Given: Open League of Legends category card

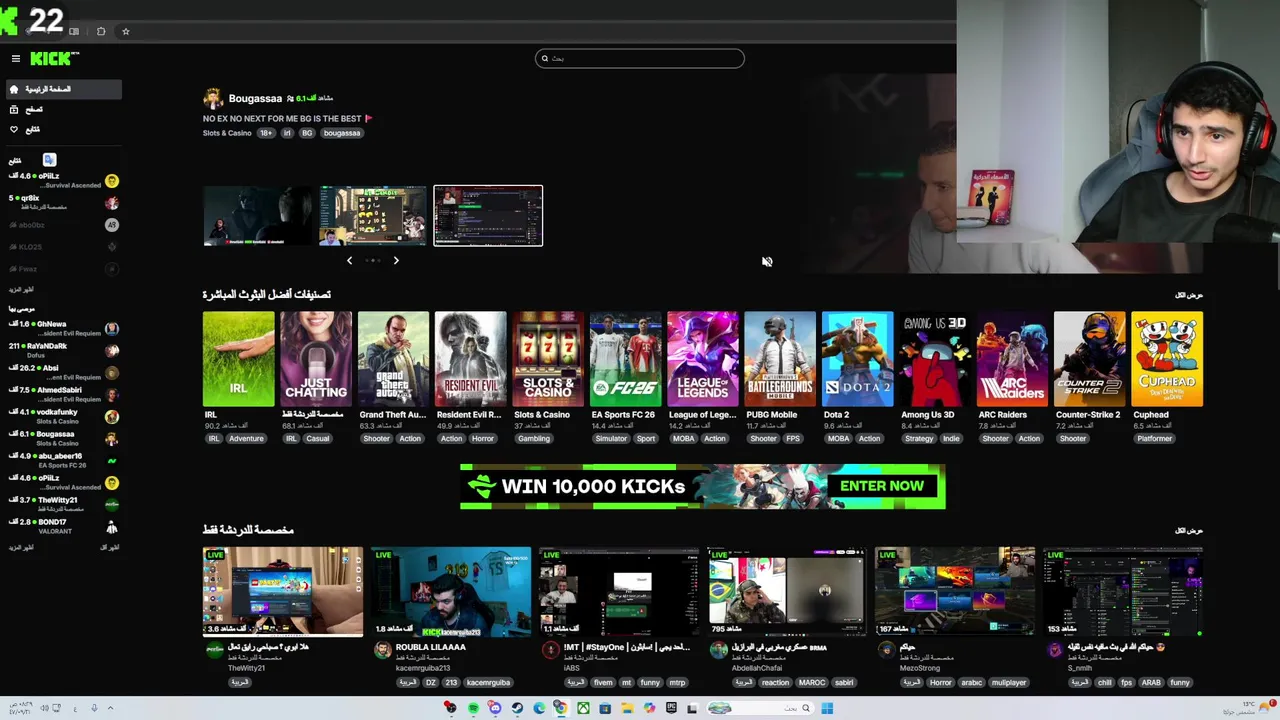Looking at the screenshot, I should [x=703, y=359].
